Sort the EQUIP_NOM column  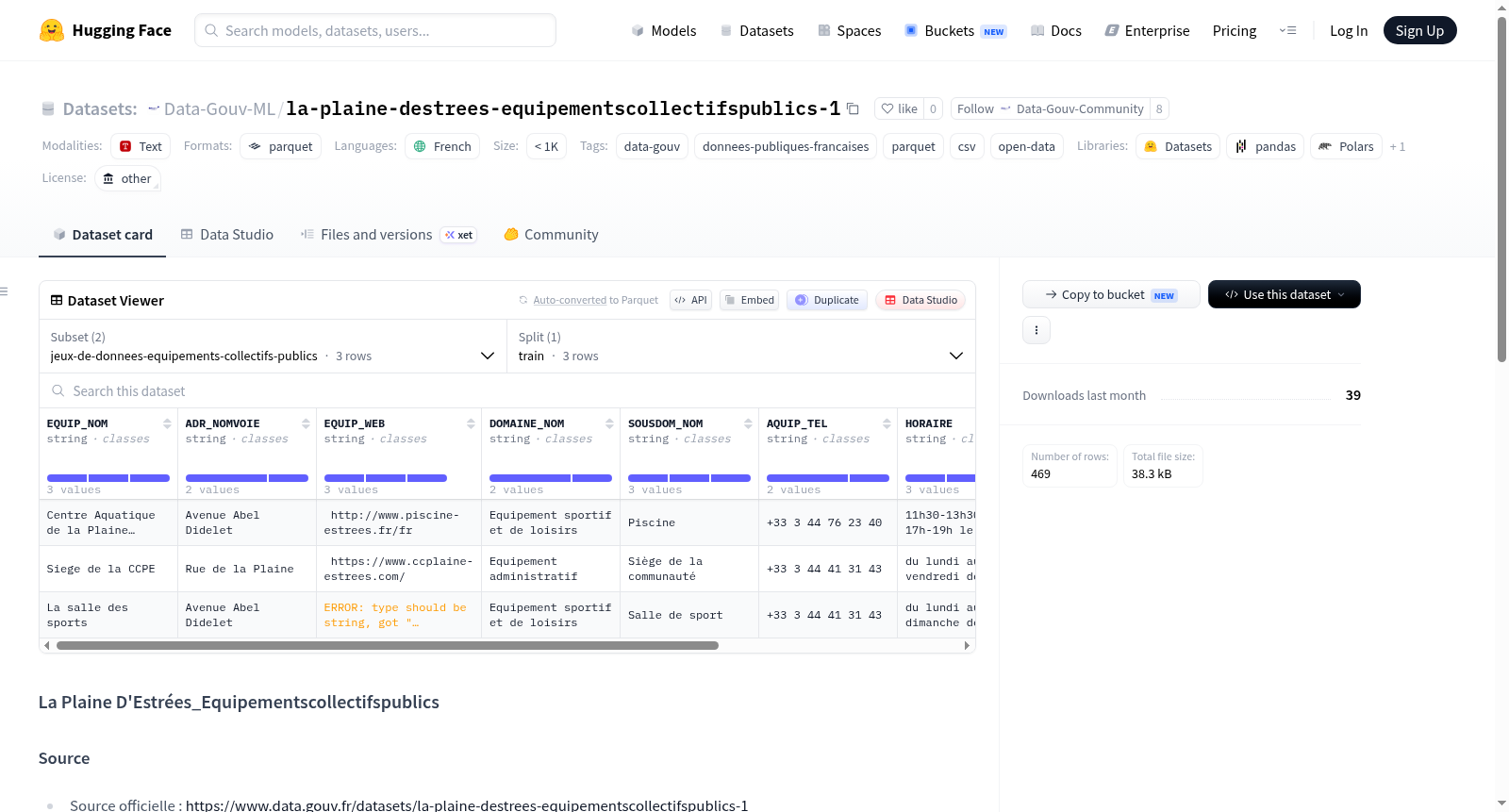[167, 423]
